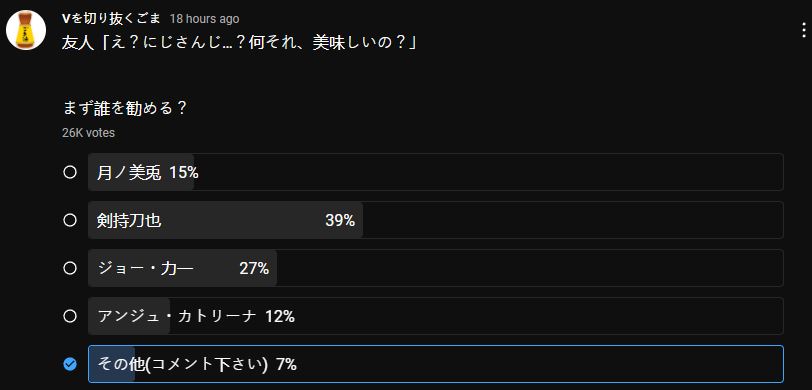This screenshot has width=812, height=390.
Task: Click the 15% result next to 月ノ美兎
Action: 184,172
